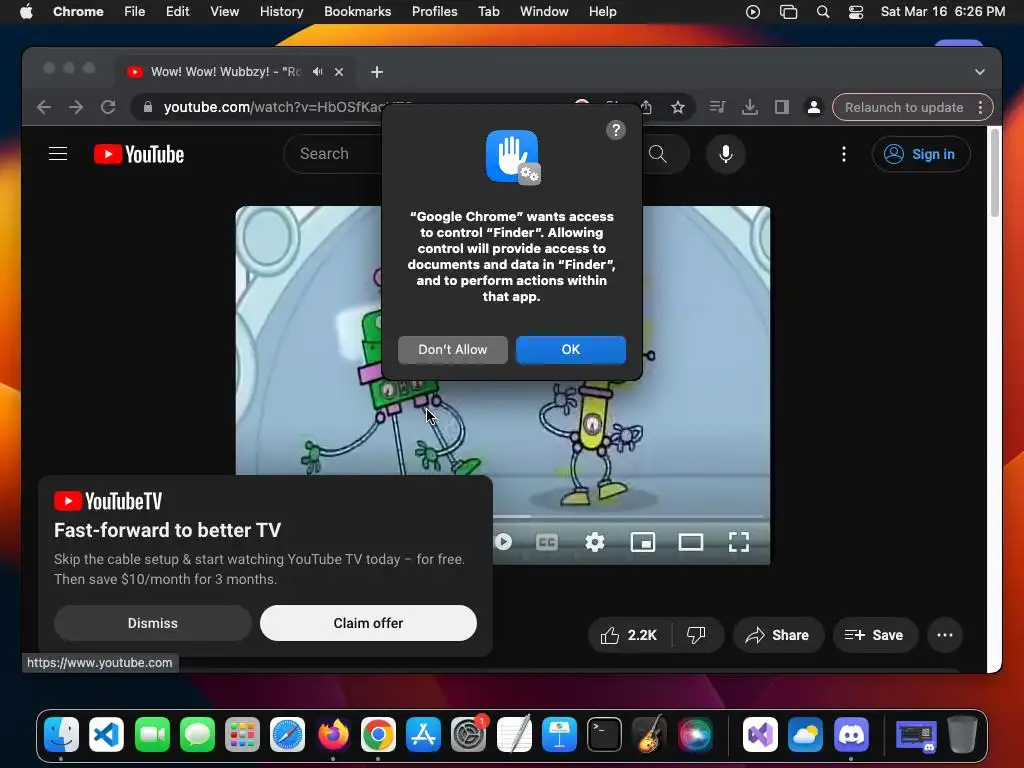Viewport: 1024px width, 768px height.
Task: Go forward in browser history
Action: coord(76,107)
